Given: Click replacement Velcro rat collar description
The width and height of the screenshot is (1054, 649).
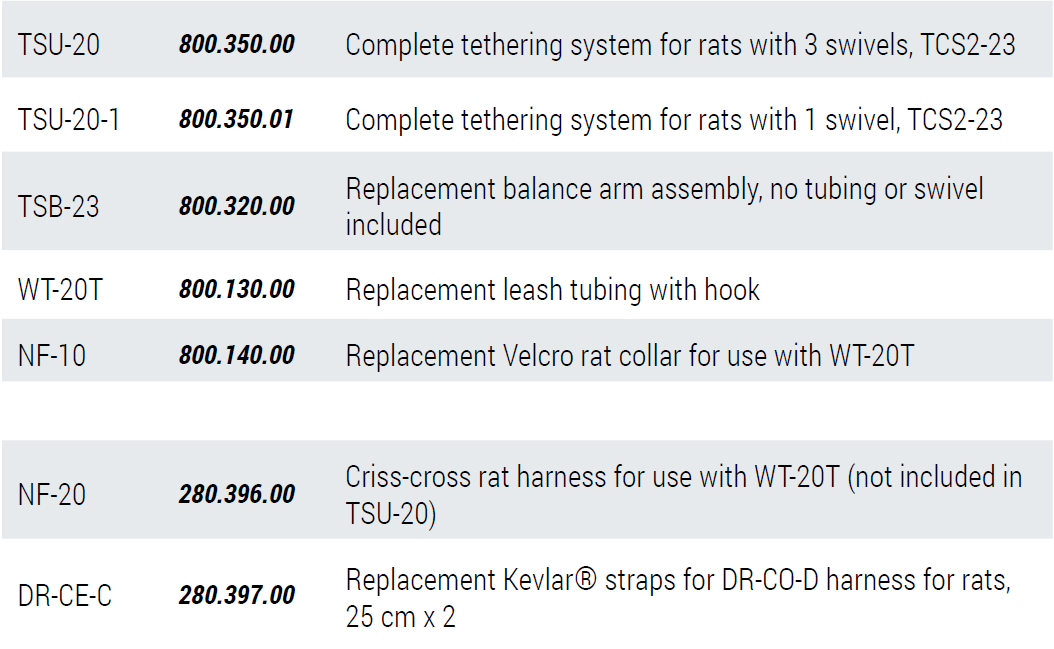Looking at the screenshot, I should click(629, 355).
